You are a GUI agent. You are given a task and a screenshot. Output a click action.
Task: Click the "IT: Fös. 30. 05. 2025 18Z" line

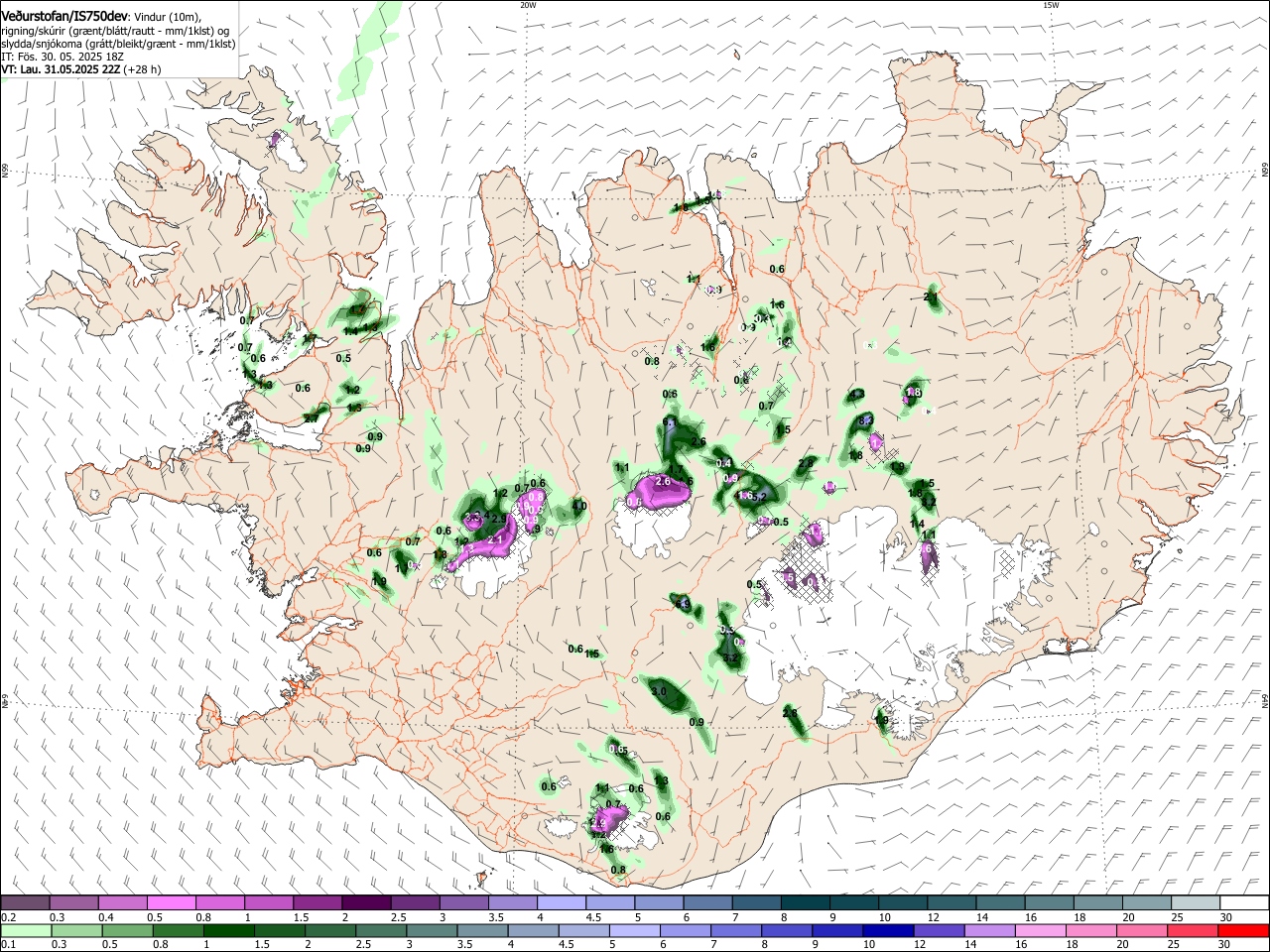coord(62,57)
